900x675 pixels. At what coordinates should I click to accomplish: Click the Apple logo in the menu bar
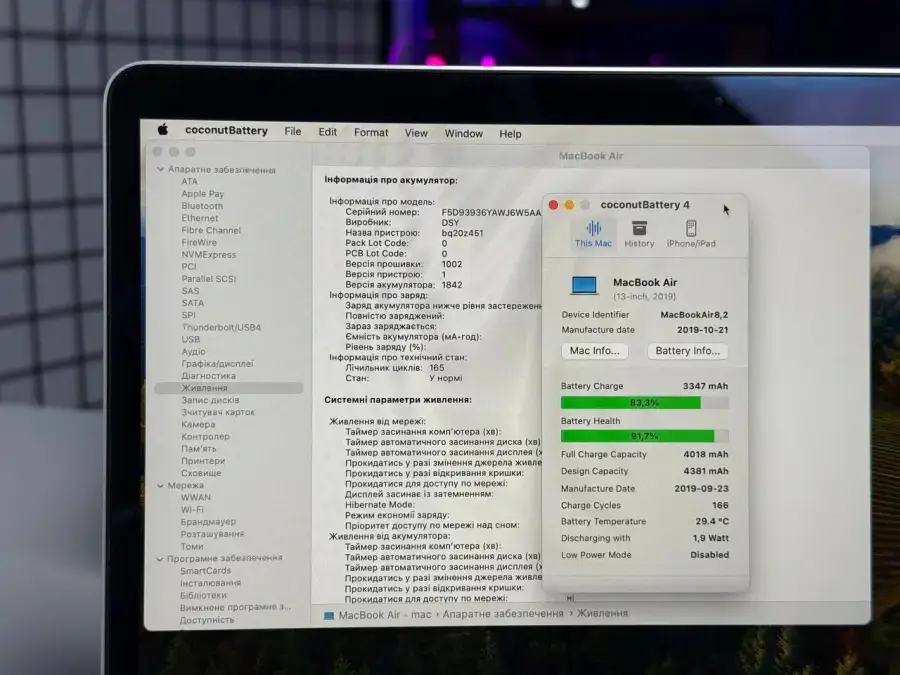163,131
